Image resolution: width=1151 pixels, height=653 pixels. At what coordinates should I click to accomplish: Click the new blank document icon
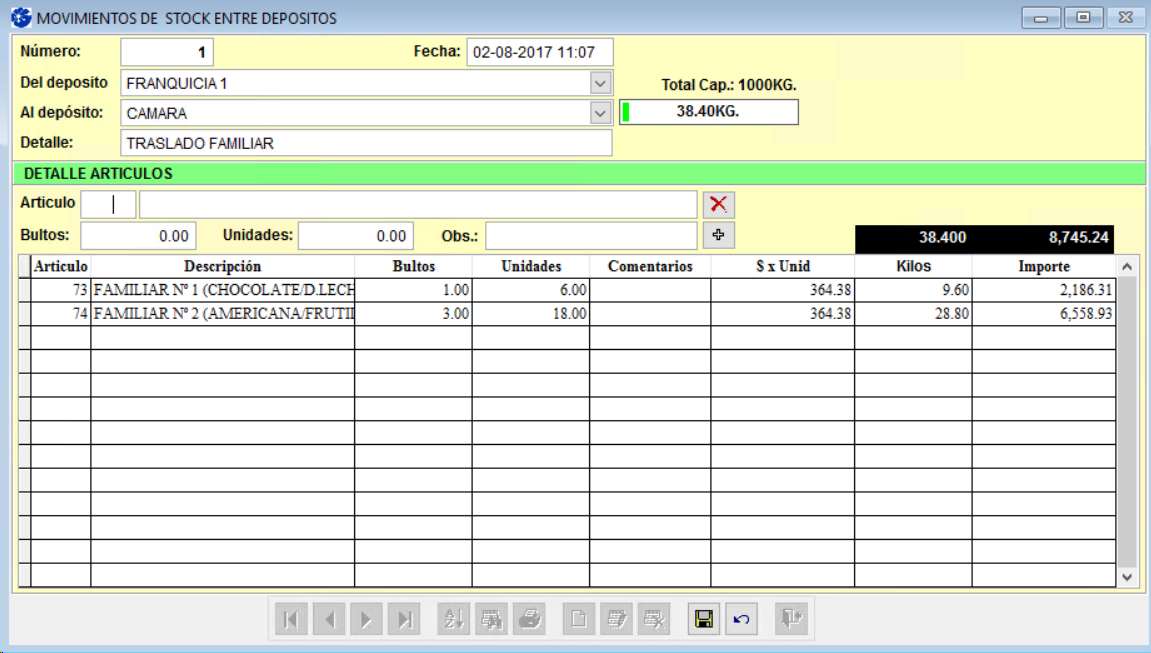click(578, 620)
